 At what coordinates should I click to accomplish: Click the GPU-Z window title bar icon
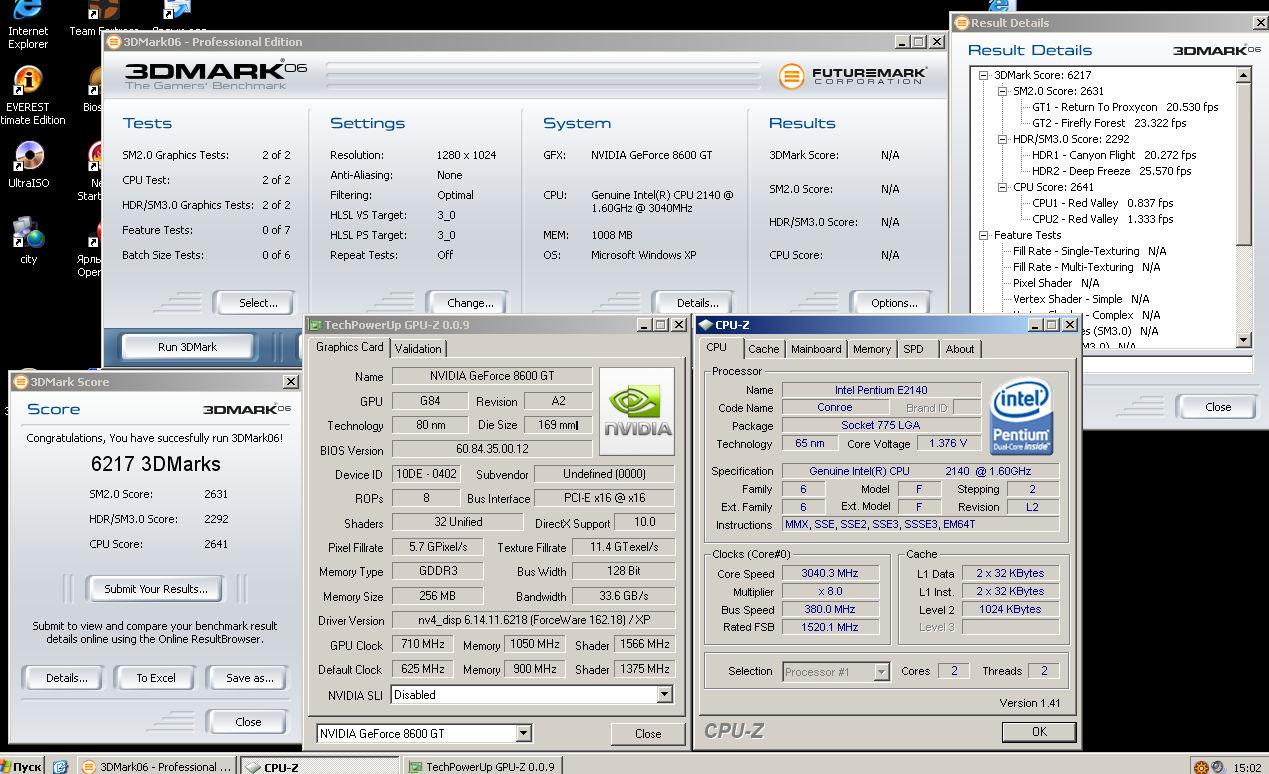point(315,325)
